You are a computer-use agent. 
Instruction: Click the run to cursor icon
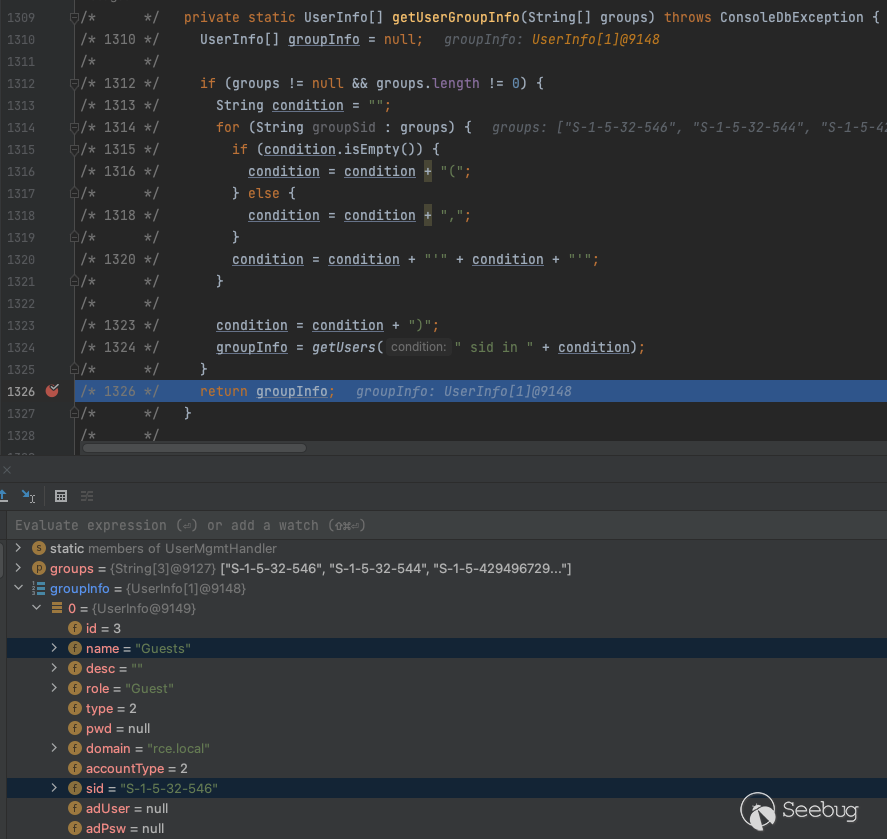pos(28,496)
